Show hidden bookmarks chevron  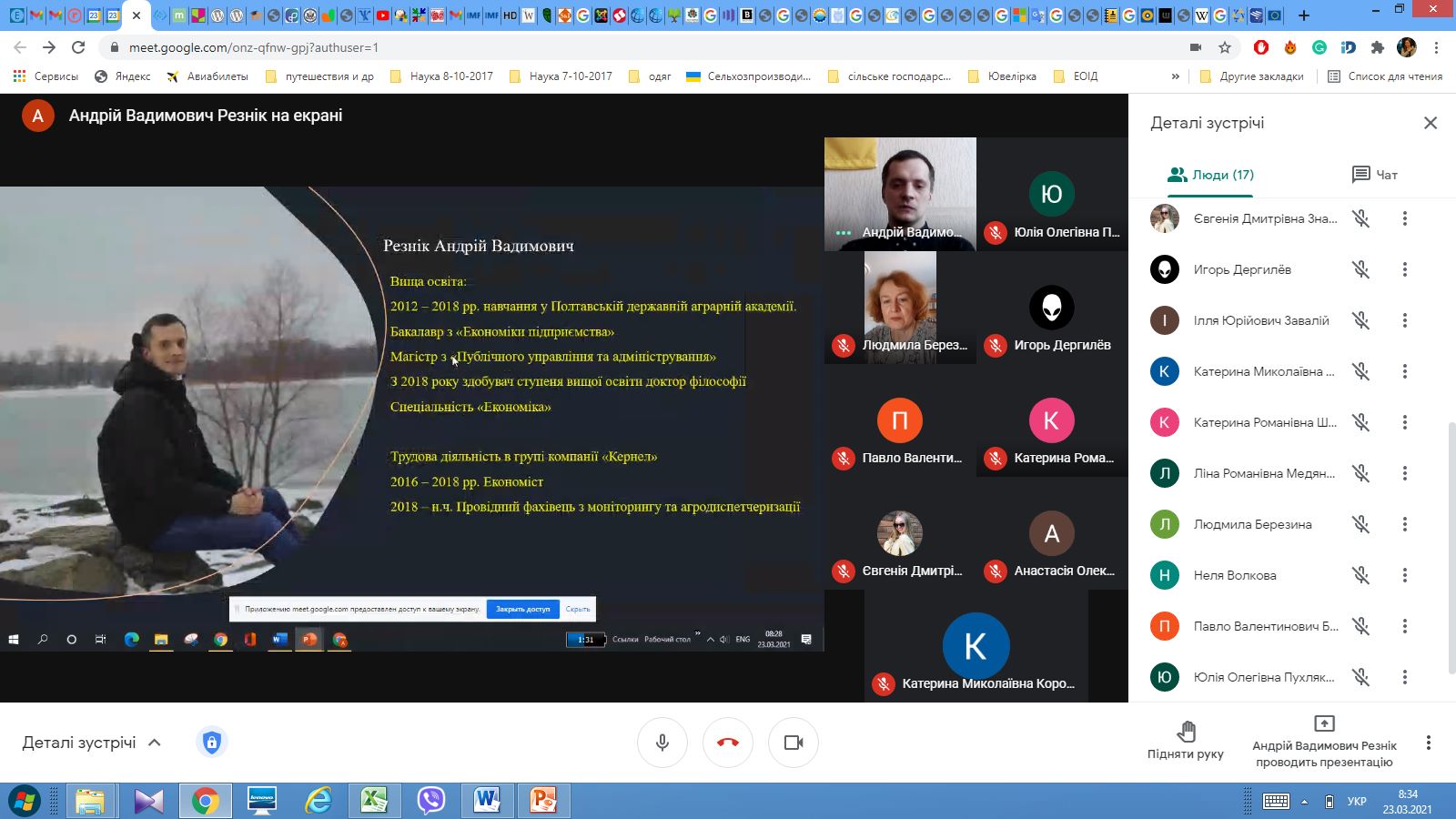[1175, 76]
